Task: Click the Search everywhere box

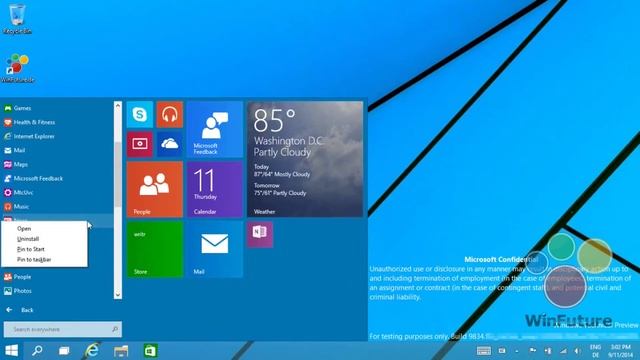Action: [x=62, y=329]
